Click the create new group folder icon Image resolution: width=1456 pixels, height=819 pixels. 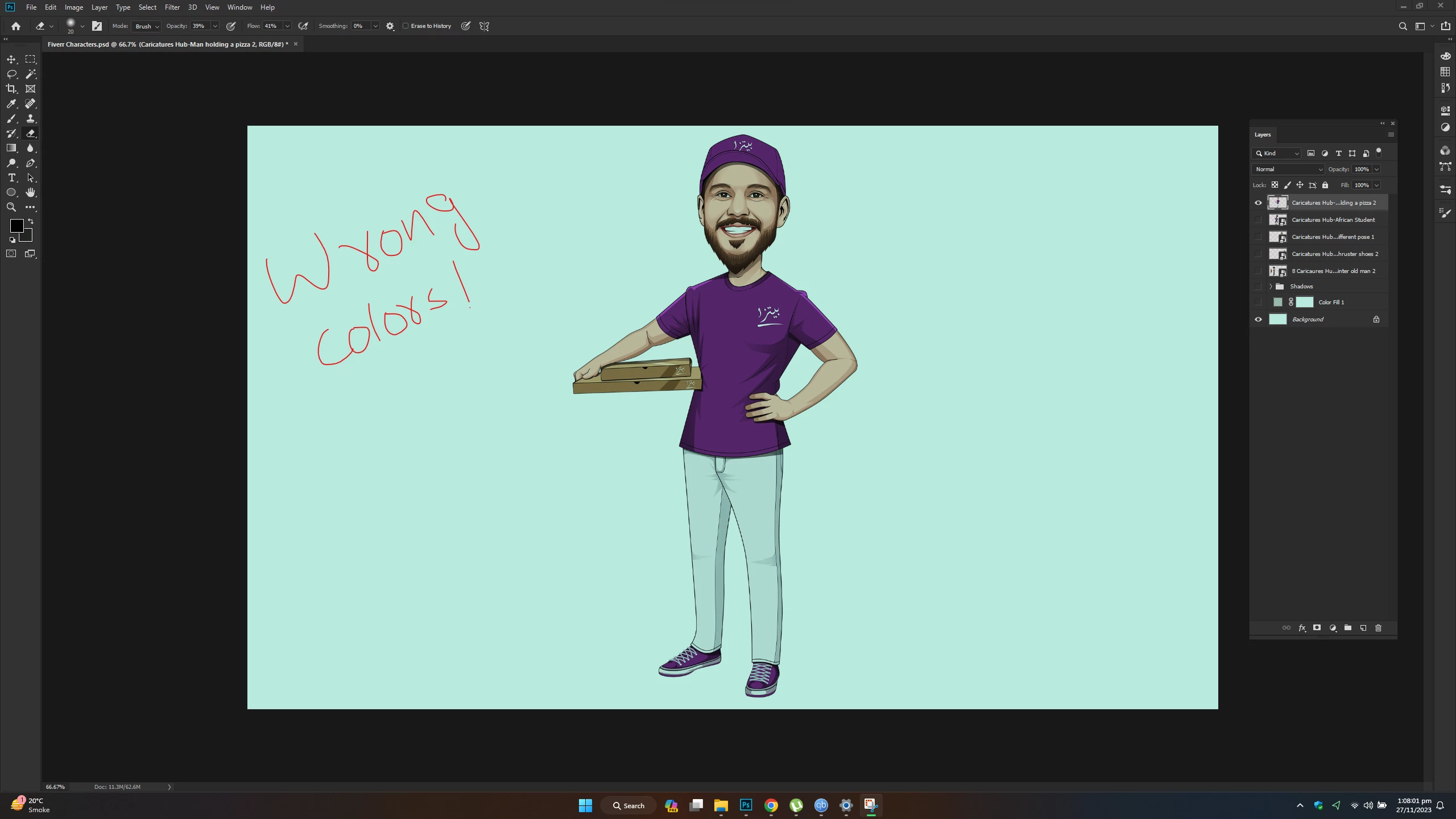(x=1348, y=628)
